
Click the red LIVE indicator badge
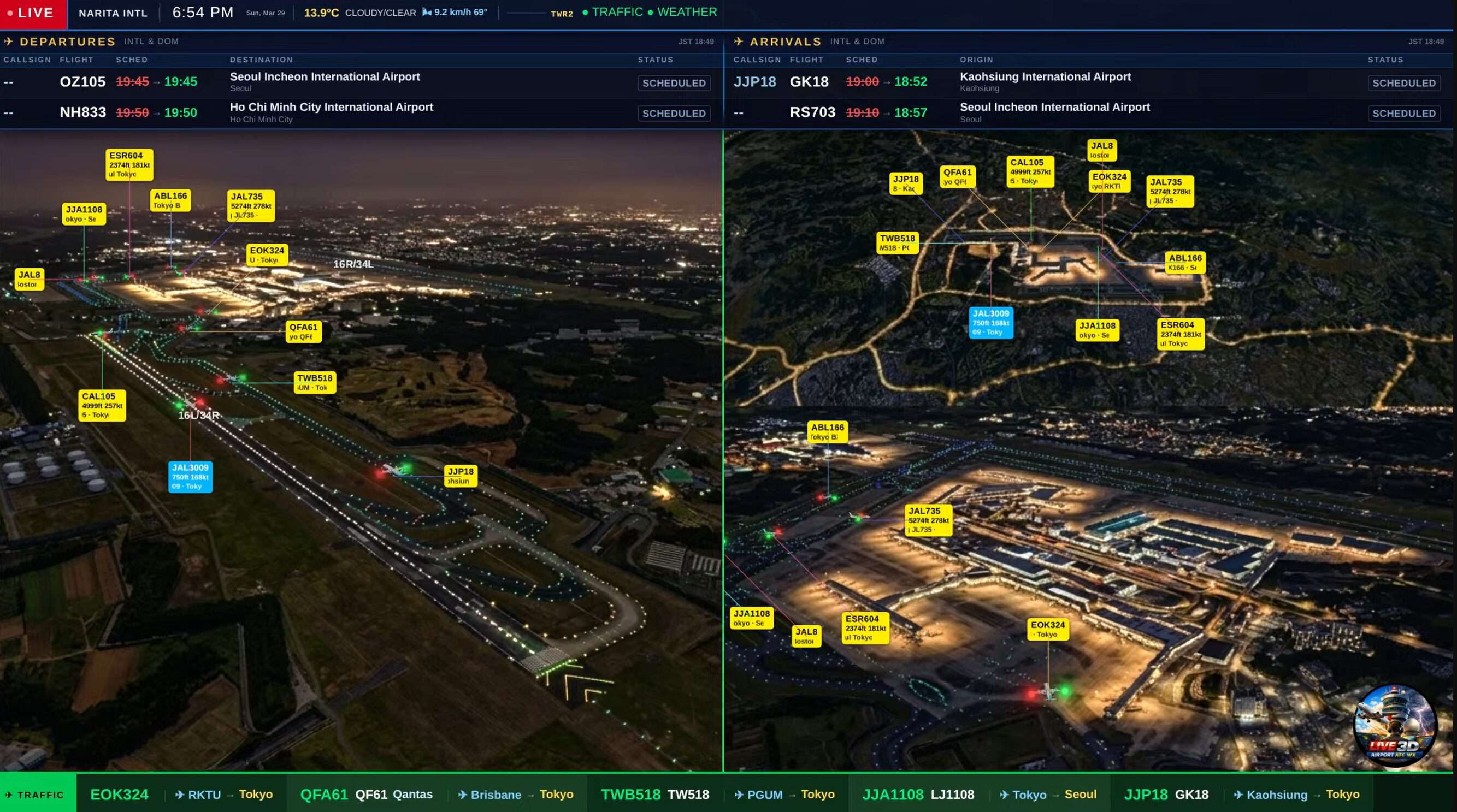(x=33, y=13)
